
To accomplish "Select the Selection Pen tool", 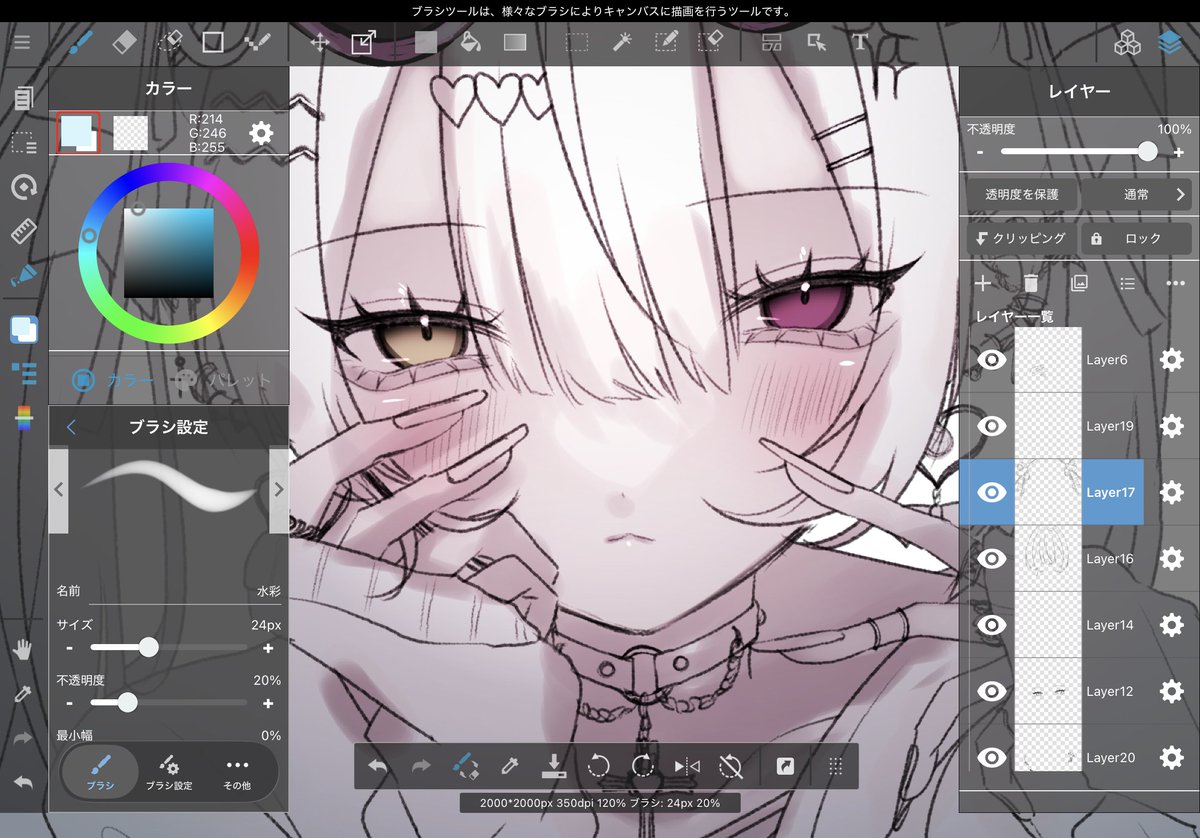I will 666,42.
